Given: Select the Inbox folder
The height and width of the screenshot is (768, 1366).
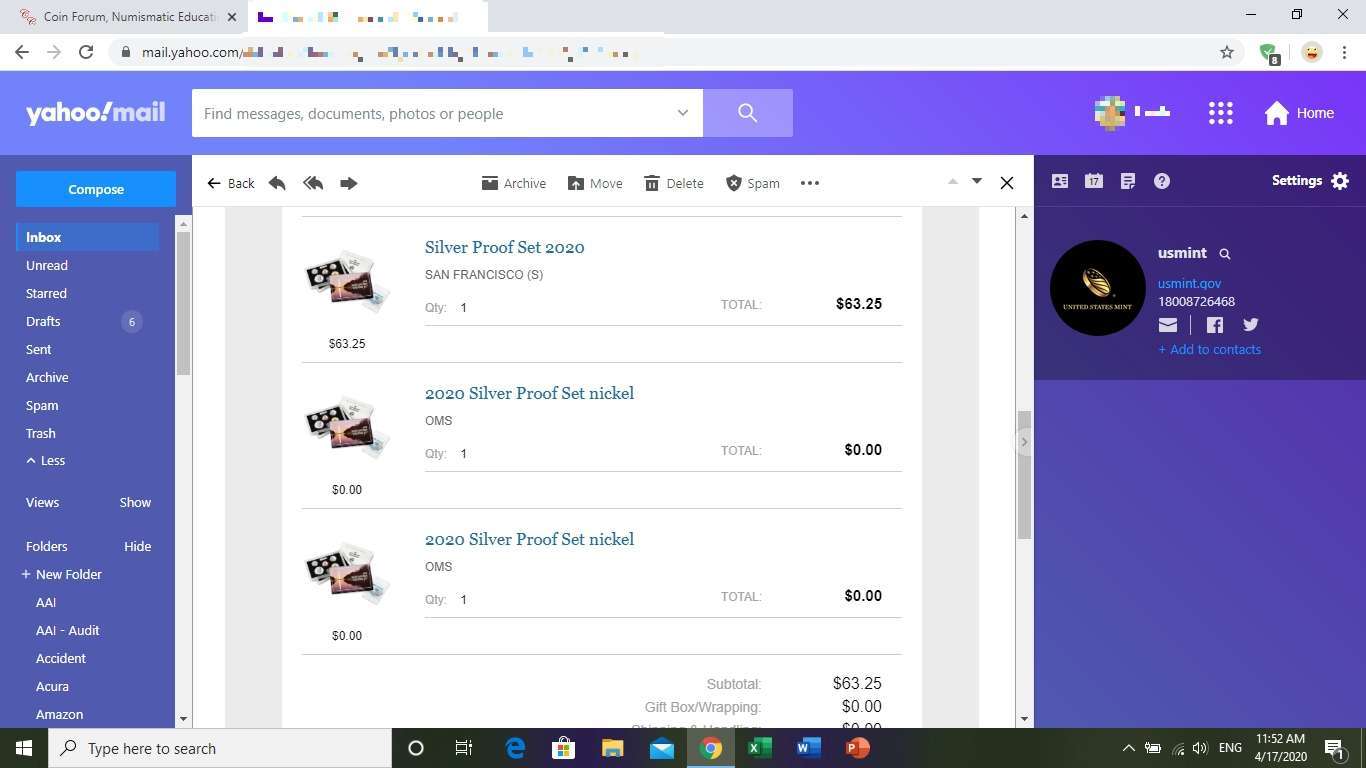Looking at the screenshot, I should (87, 237).
